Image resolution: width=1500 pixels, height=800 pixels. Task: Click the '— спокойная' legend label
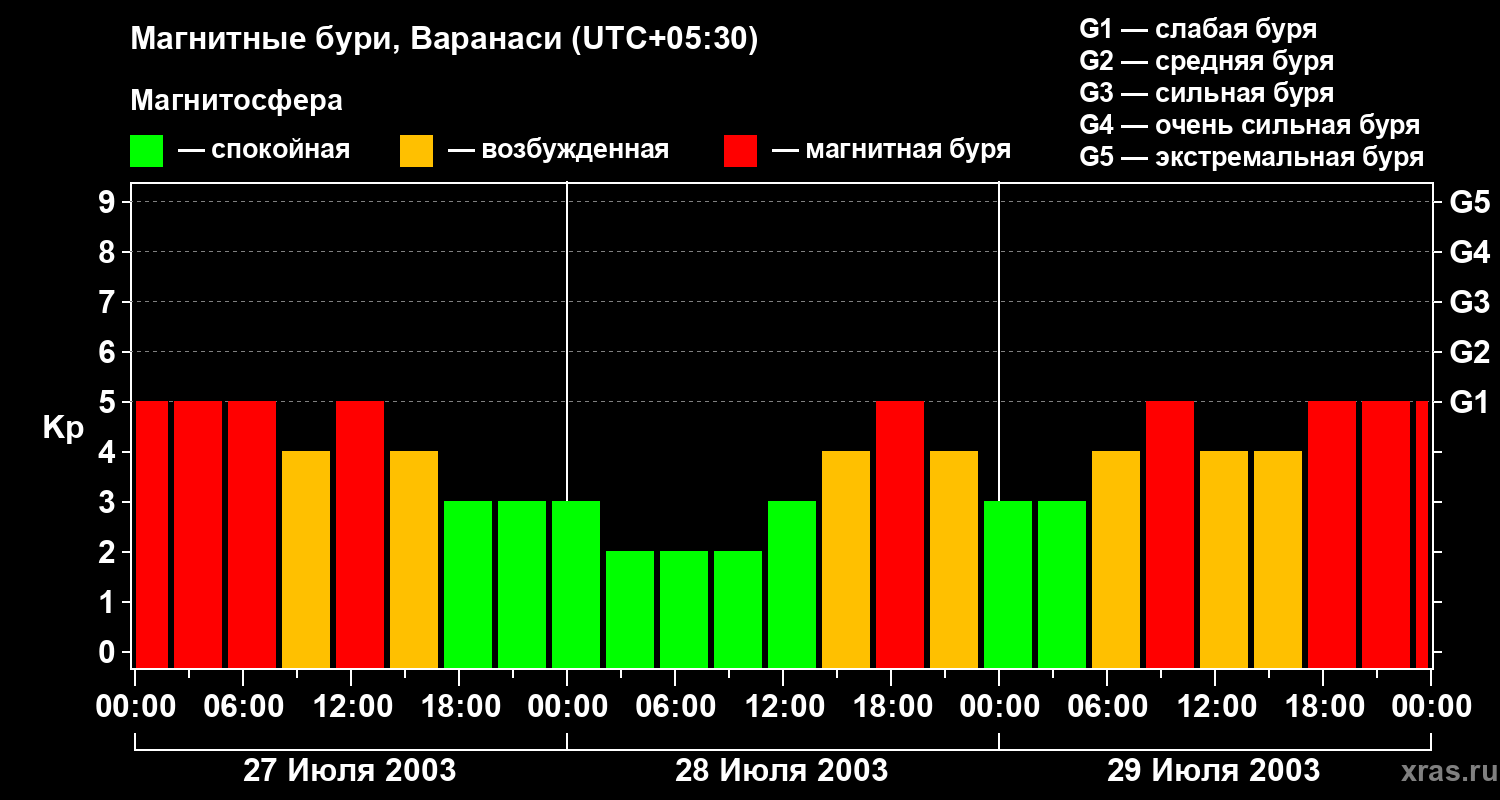[x=264, y=150]
